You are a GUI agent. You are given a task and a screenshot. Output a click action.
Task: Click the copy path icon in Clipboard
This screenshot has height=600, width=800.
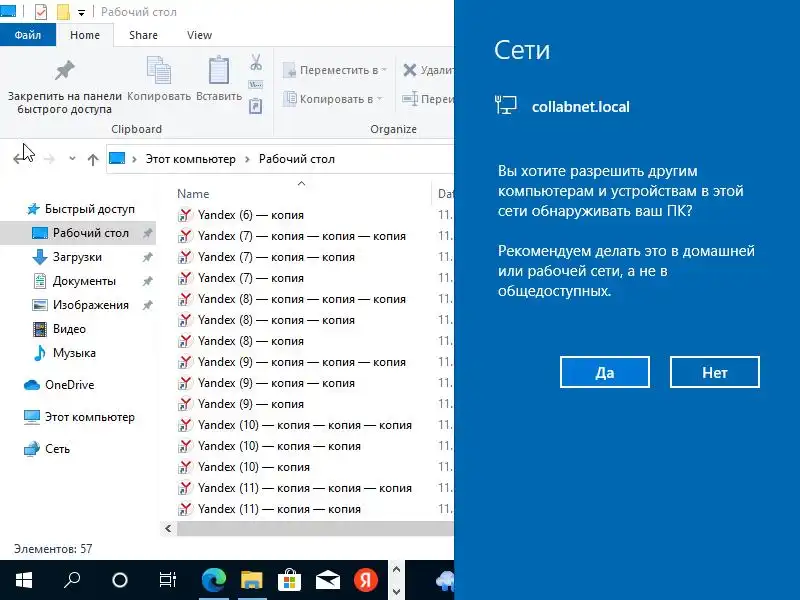(256, 84)
